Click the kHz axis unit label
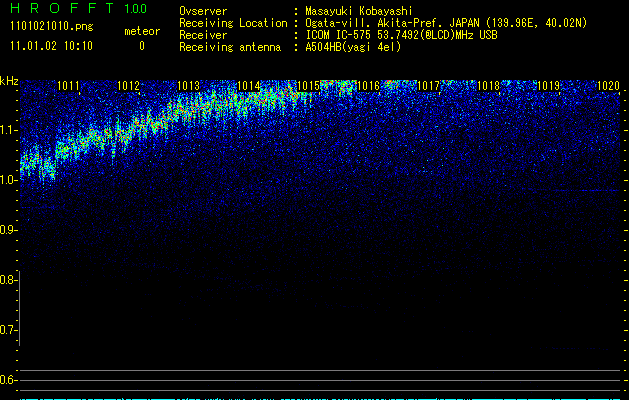 point(10,81)
